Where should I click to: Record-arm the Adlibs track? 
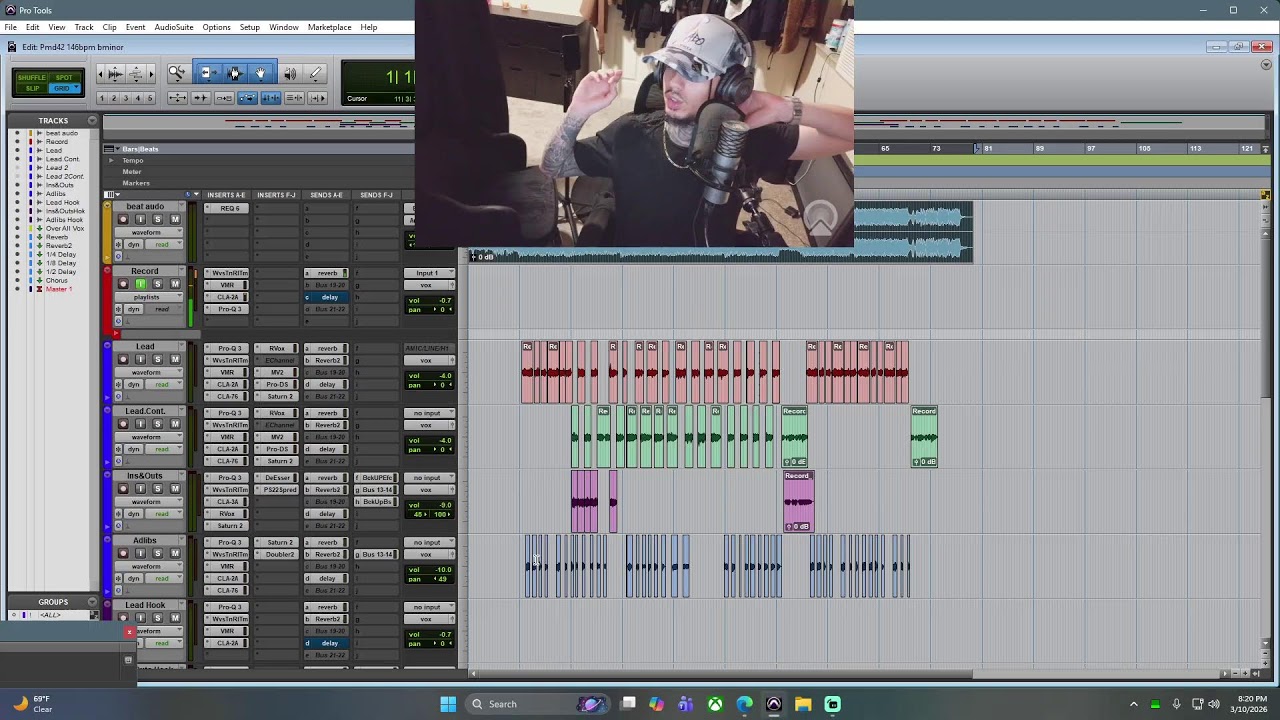pyautogui.click(x=123, y=554)
